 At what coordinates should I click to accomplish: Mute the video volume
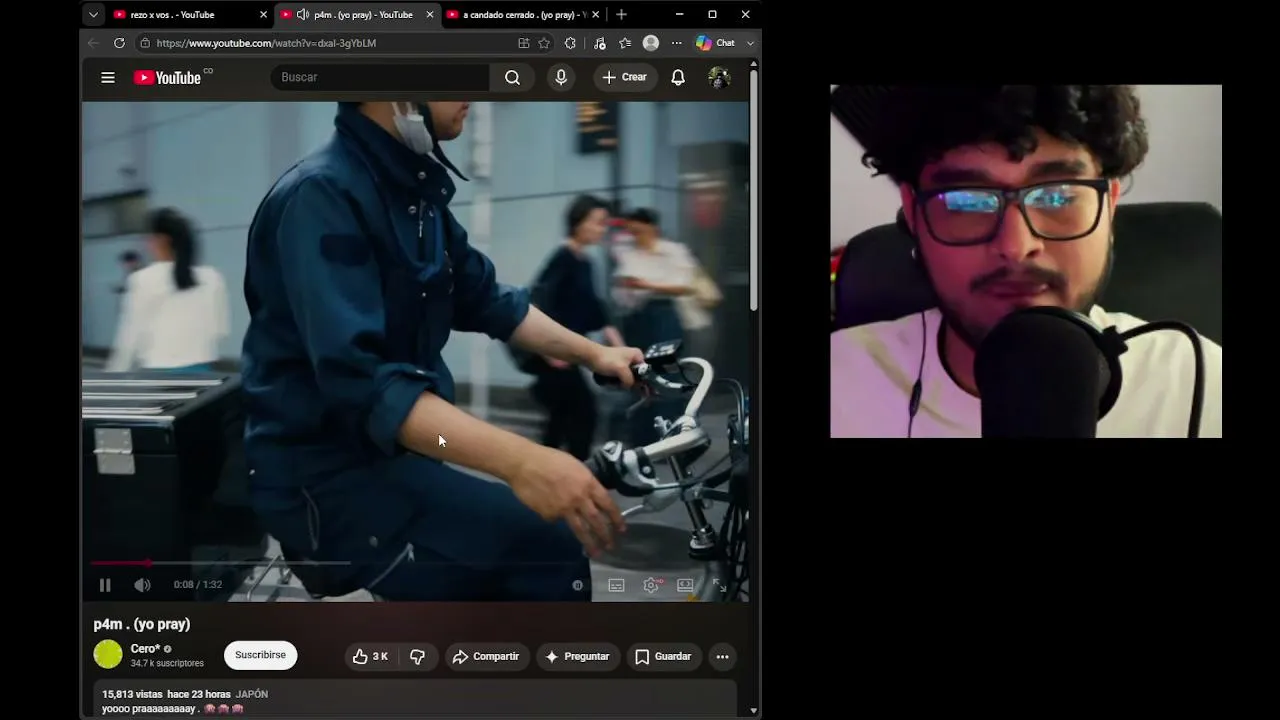tap(143, 585)
